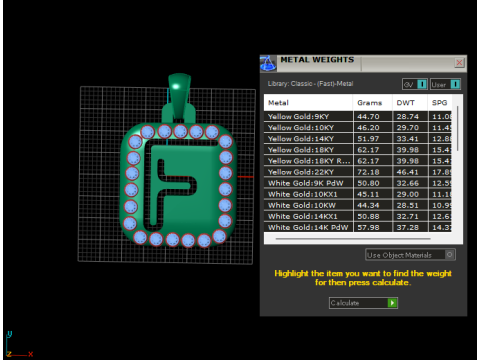
Task: Select the green pendant bail in viewport
Action: point(179,95)
